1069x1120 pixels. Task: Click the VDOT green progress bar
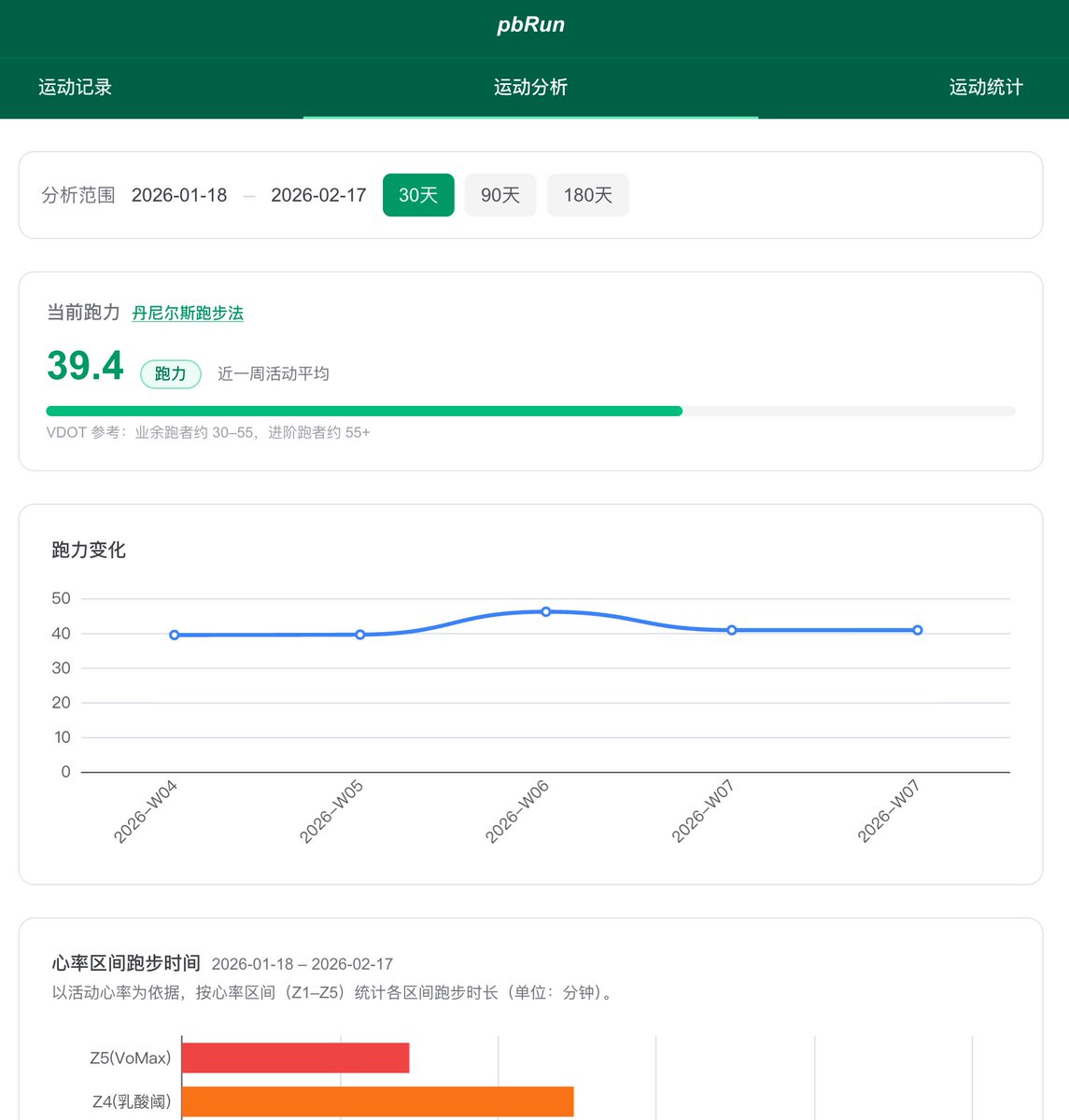tap(364, 411)
